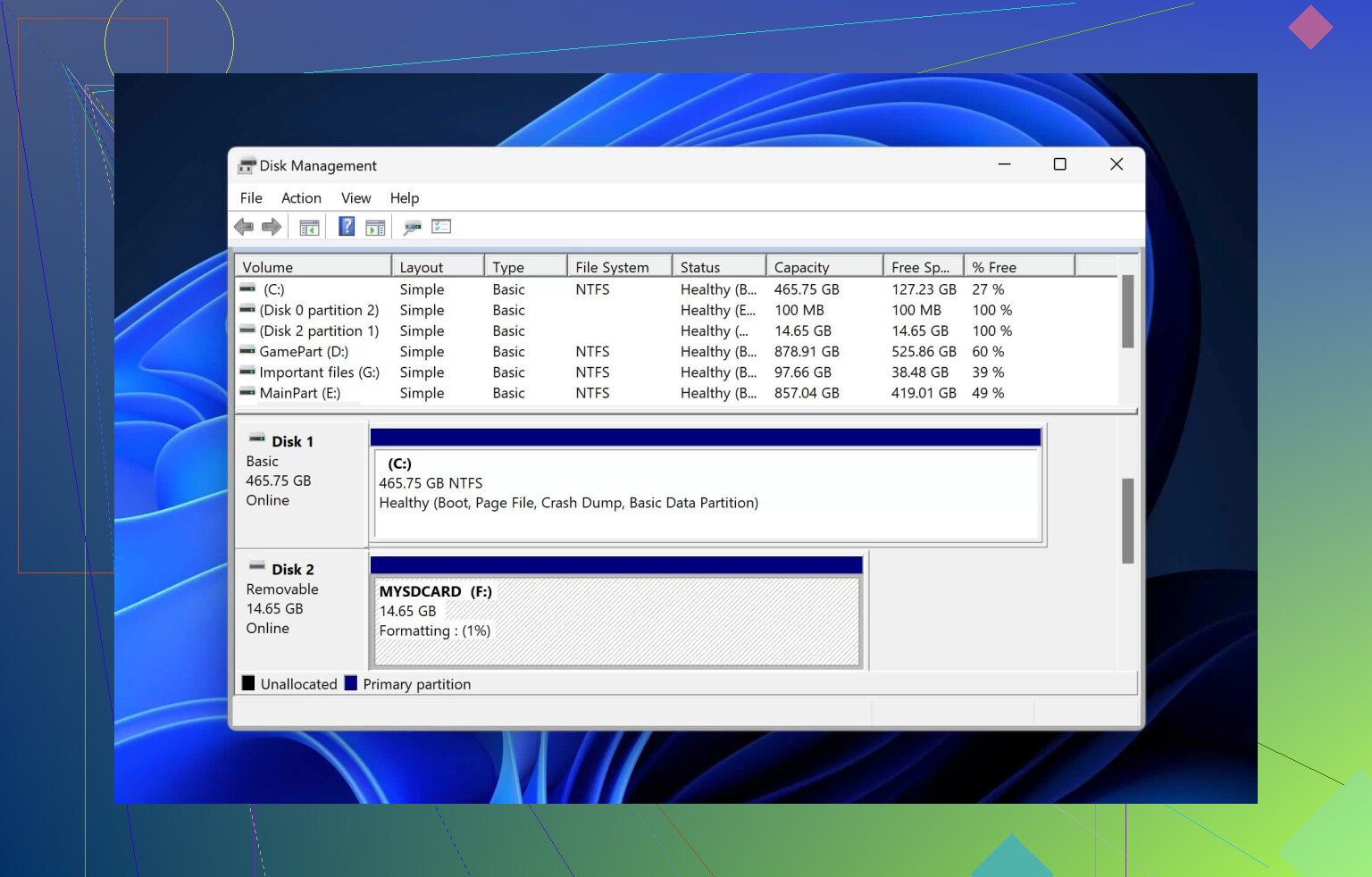1372x877 pixels.
Task: Click the Forward arrow toolbar icon
Action: [272, 227]
